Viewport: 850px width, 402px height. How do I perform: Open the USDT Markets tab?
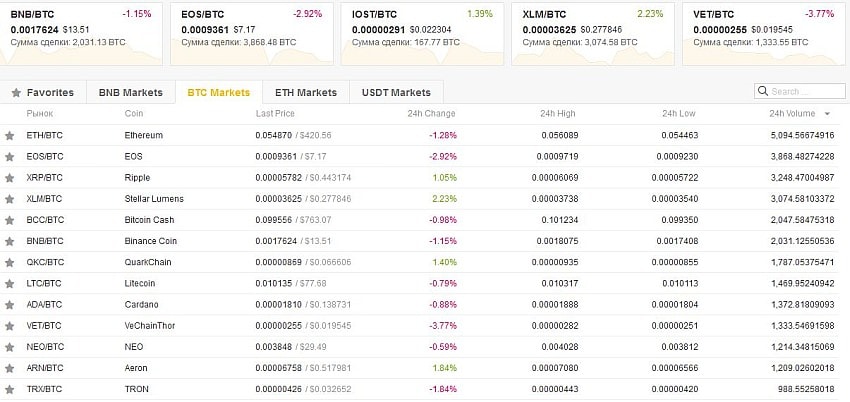(x=396, y=93)
